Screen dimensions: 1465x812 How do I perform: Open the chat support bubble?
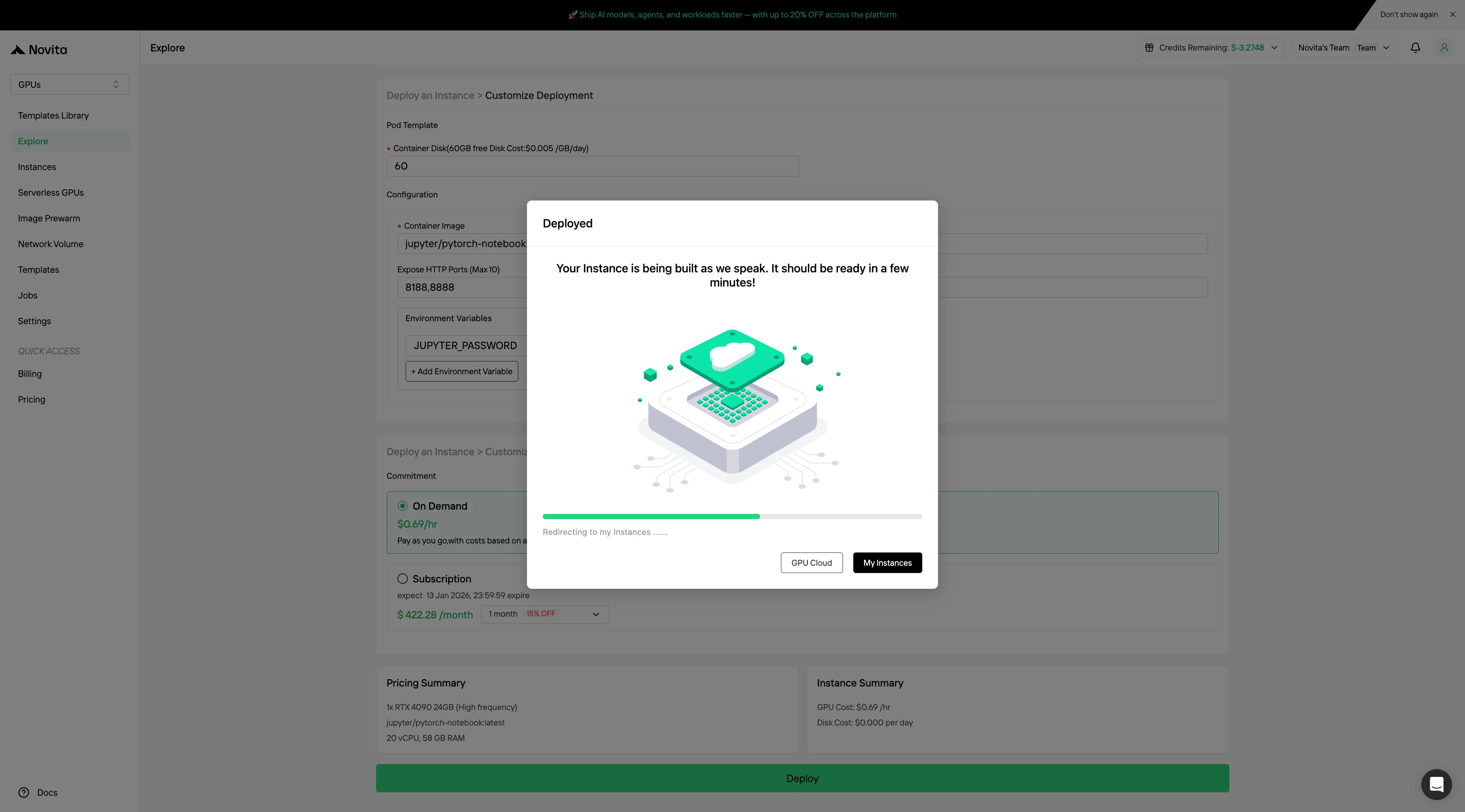(1436, 784)
